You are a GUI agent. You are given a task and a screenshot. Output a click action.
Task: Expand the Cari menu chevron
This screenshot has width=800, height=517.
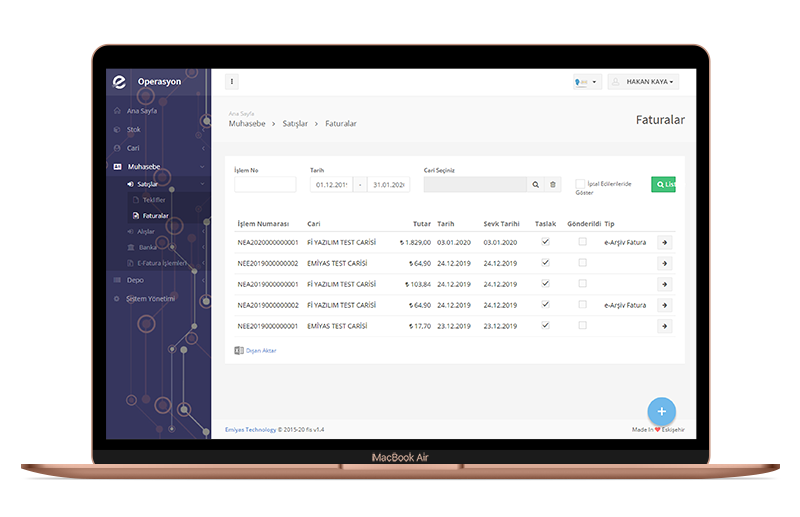203,149
